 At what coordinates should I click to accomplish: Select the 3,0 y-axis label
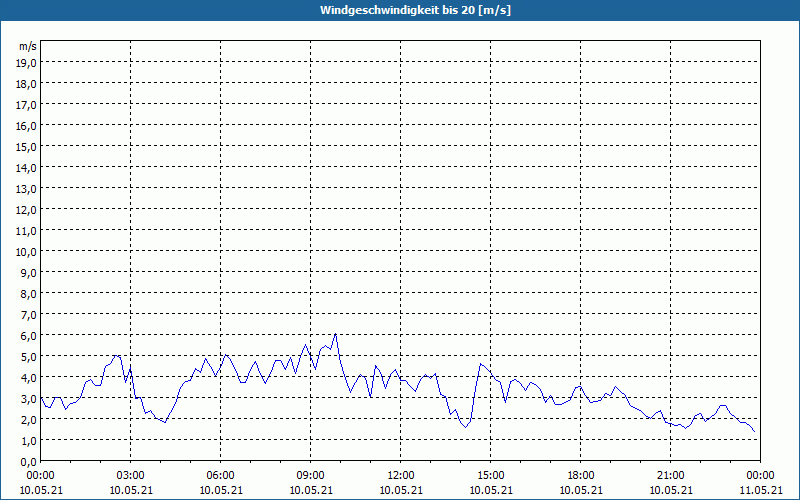pyautogui.click(x=29, y=398)
